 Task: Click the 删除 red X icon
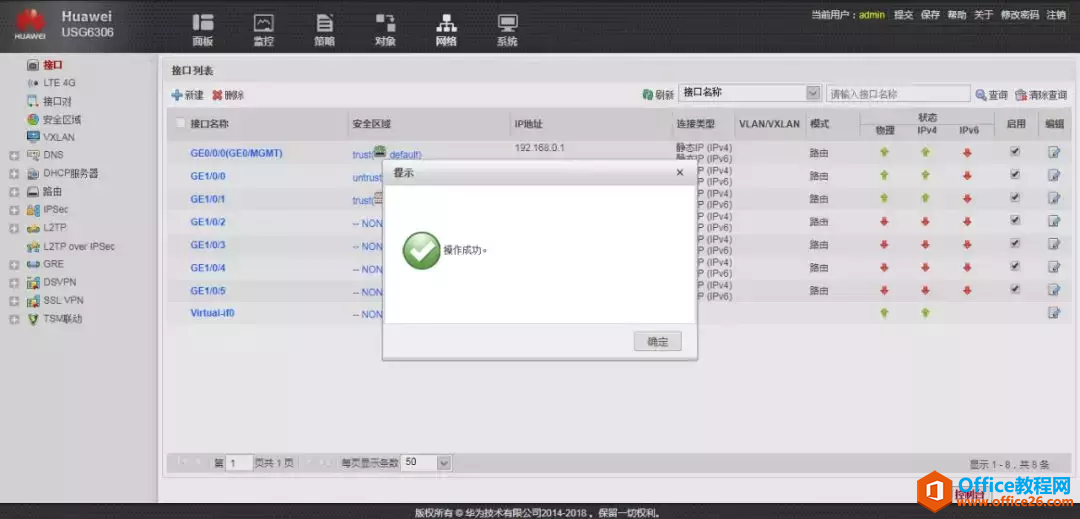pos(217,95)
